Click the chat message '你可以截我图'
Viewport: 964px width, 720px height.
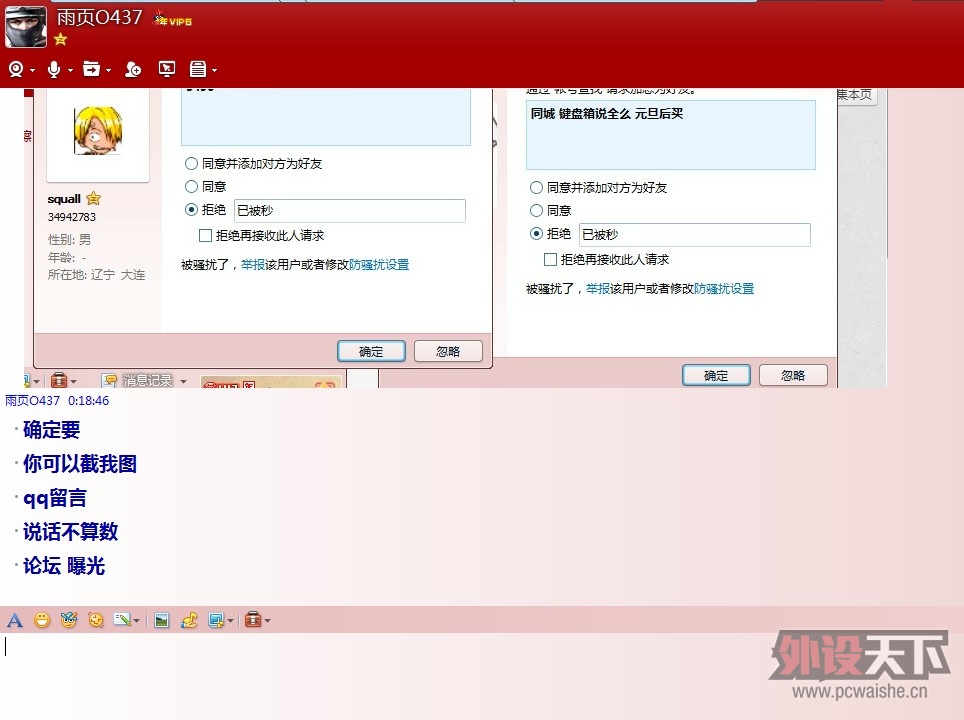point(80,464)
